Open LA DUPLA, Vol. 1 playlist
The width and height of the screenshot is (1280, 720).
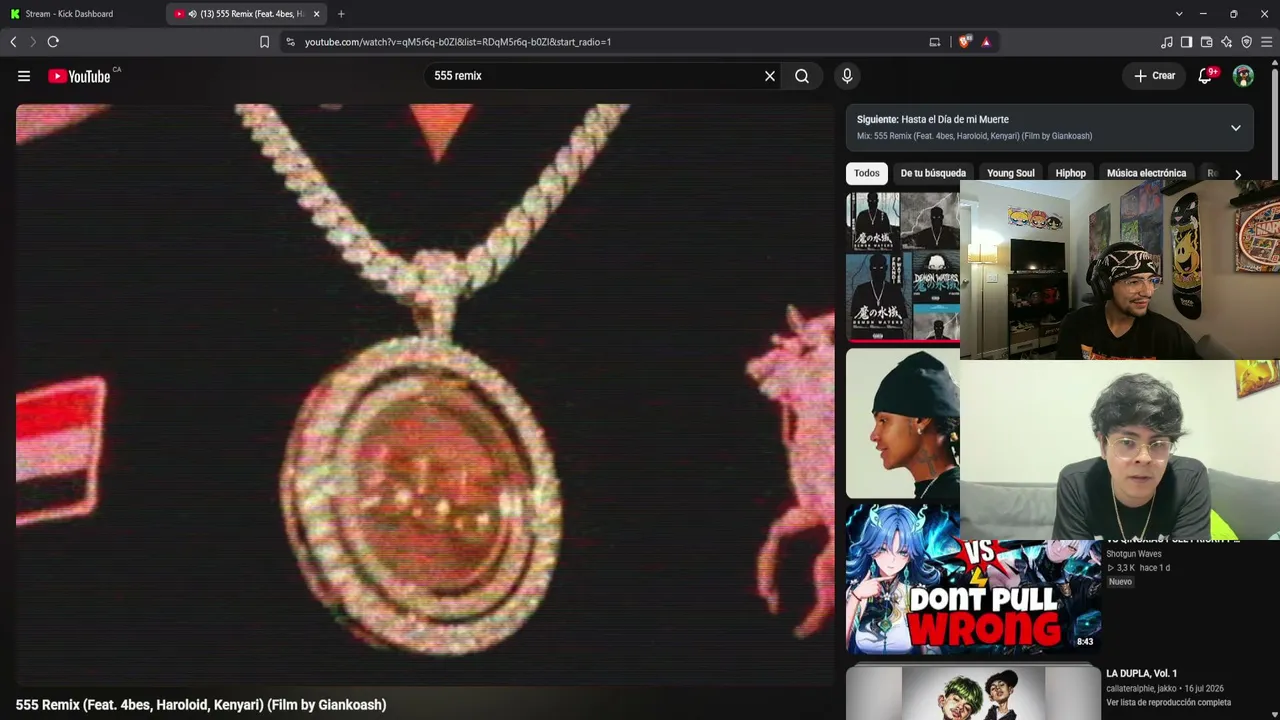pos(1141,674)
